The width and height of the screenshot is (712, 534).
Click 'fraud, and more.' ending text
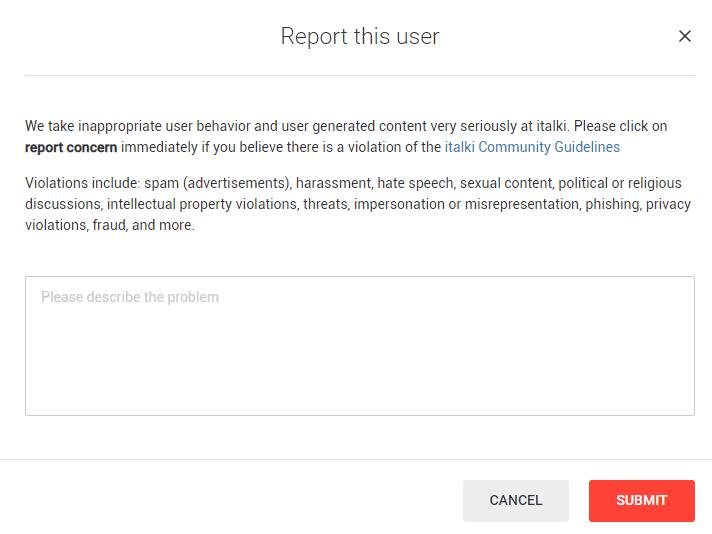pyautogui.click(x=143, y=225)
